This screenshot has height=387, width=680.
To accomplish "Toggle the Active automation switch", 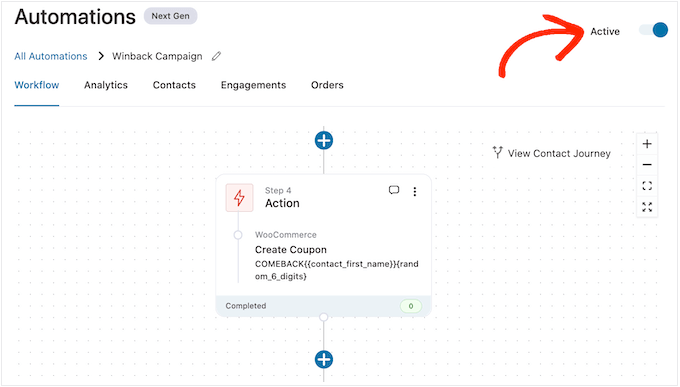I will 653,30.
